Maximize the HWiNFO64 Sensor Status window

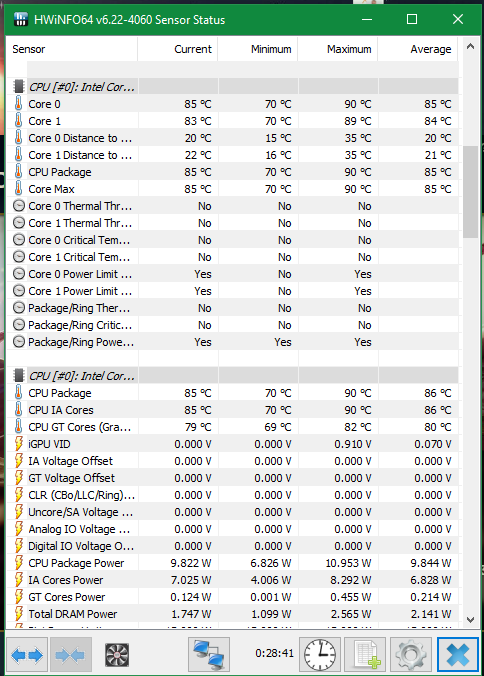pos(412,19)
